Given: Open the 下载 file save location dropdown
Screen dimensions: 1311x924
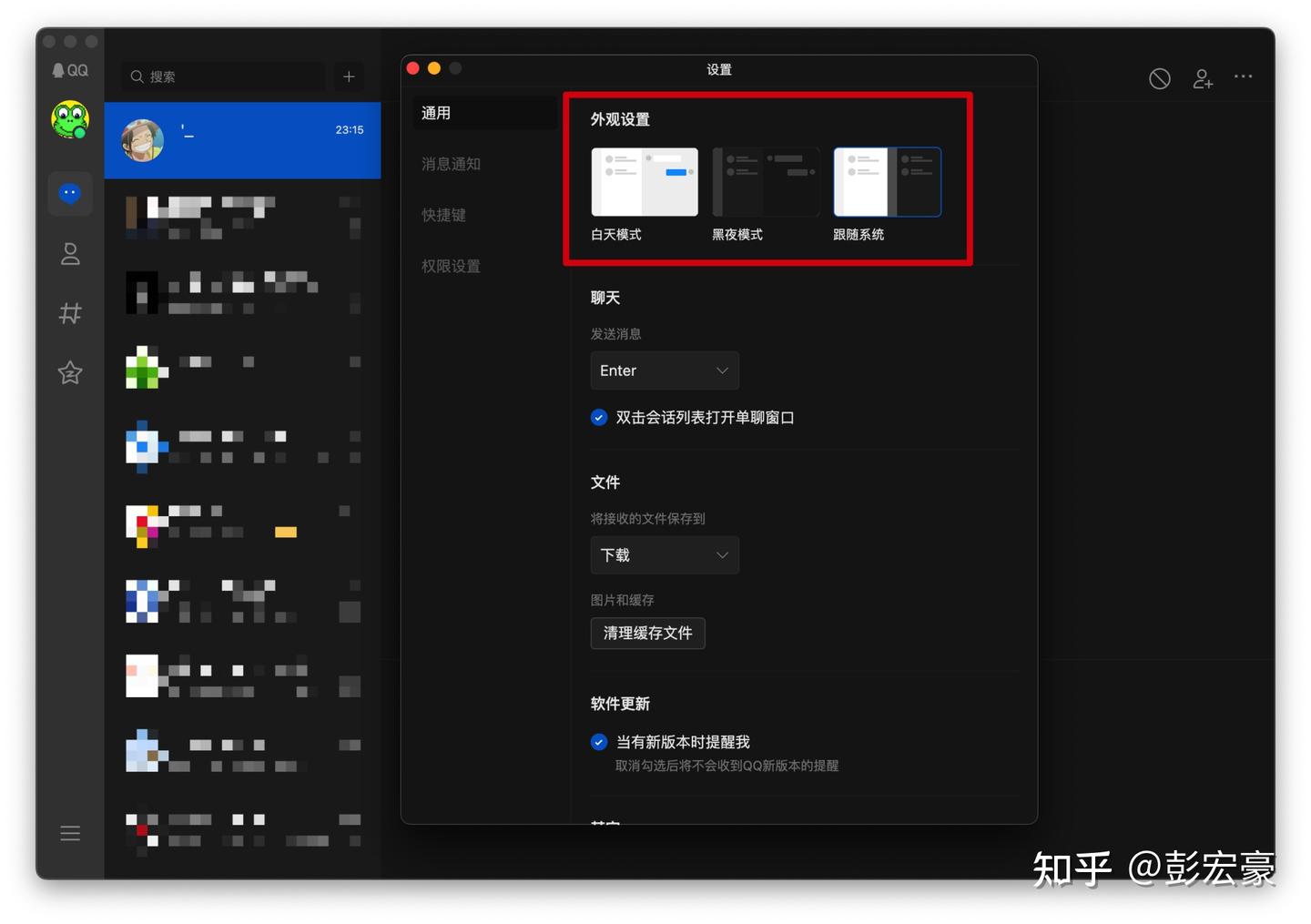Looking at the screenshot, I should pyautogui.click(x=664, y=555).
